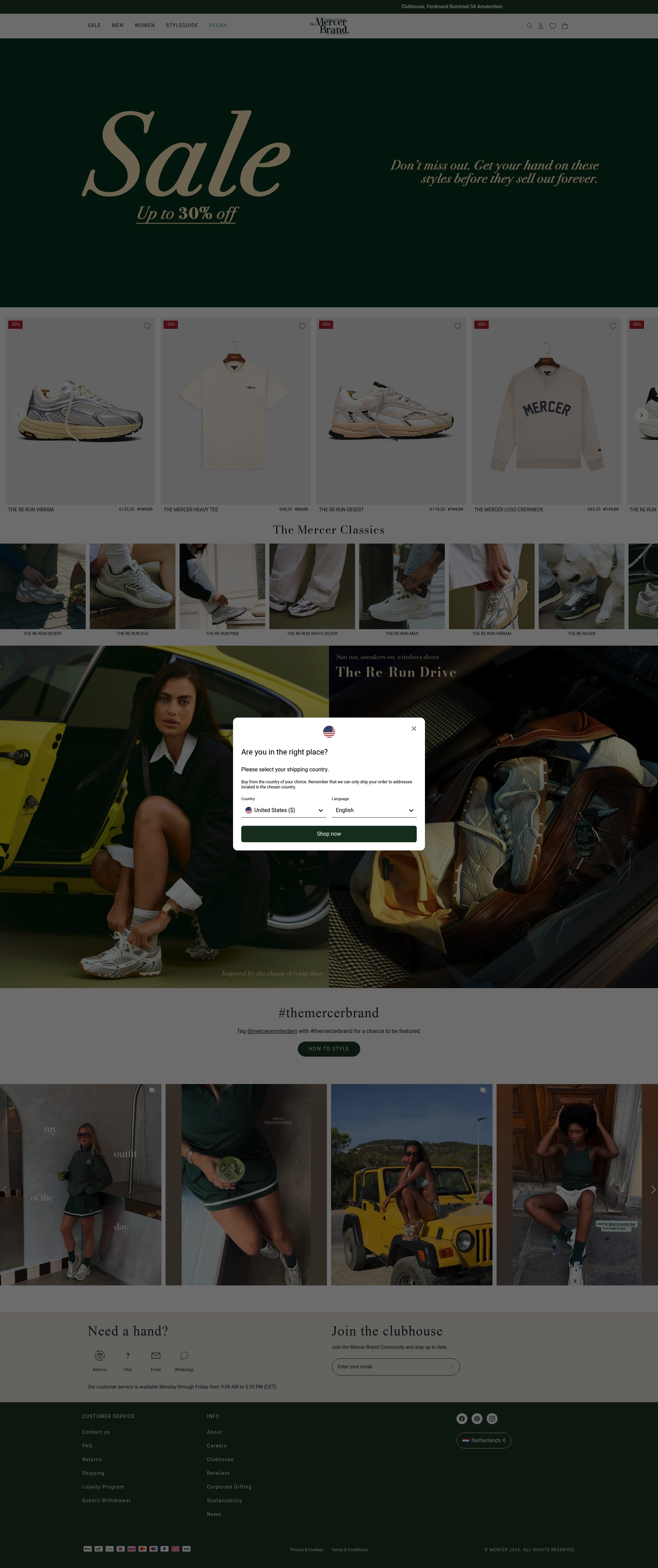Submit newsletter email arrow
The width and height of the screenshot is (658, 1568).
point(451,1367)
